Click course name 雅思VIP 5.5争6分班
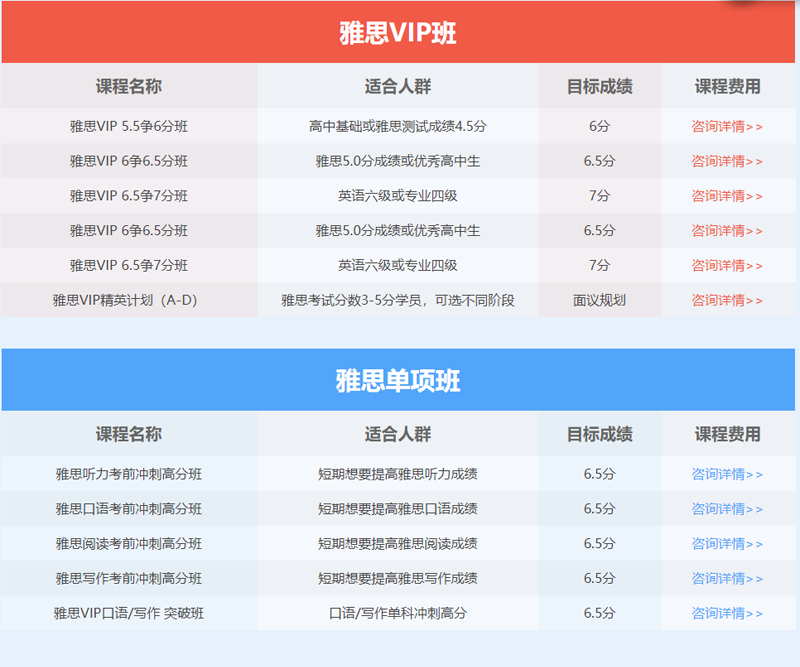The height and width of the screenshot is (667, 800). tap(129, 126)
